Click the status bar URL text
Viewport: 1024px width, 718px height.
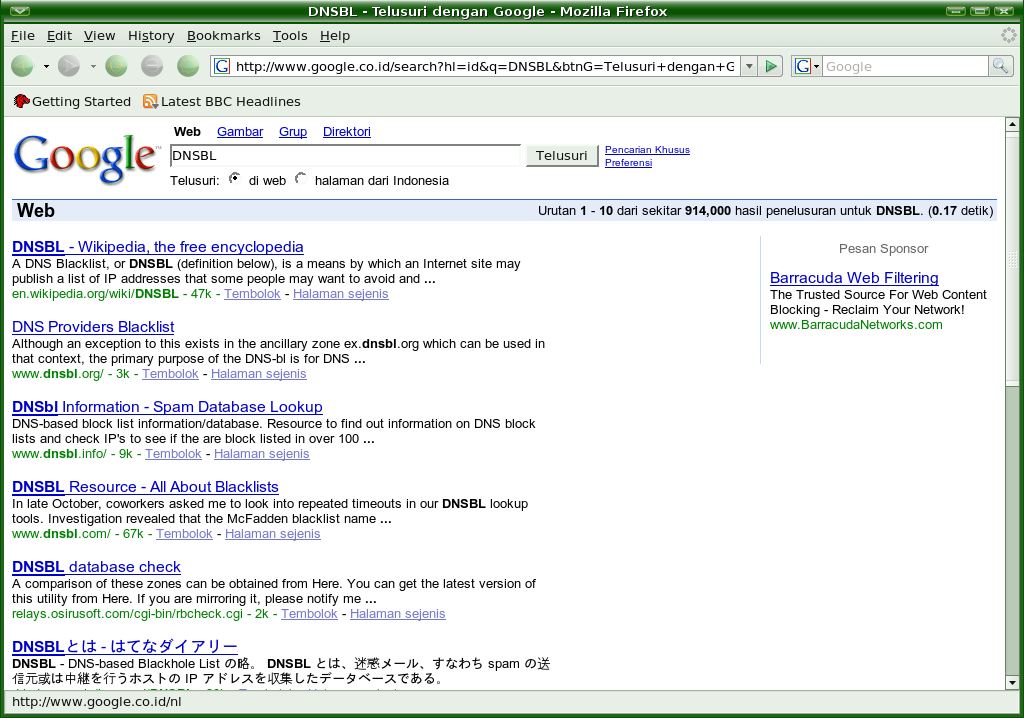[97, 702]
